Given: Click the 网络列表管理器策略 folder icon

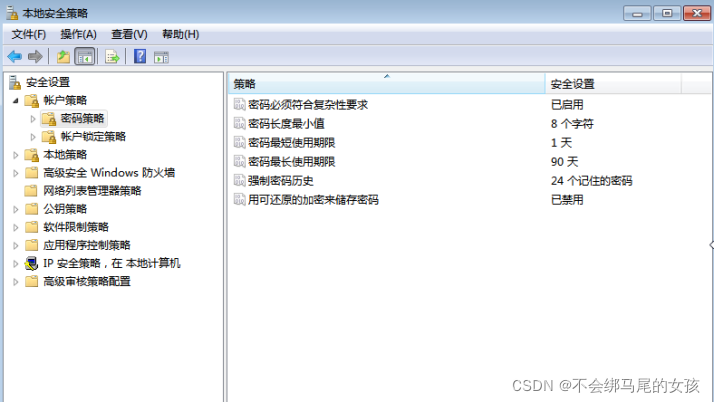Looking at the screenshot, I should pyautogui.click(x=31, y=191).
